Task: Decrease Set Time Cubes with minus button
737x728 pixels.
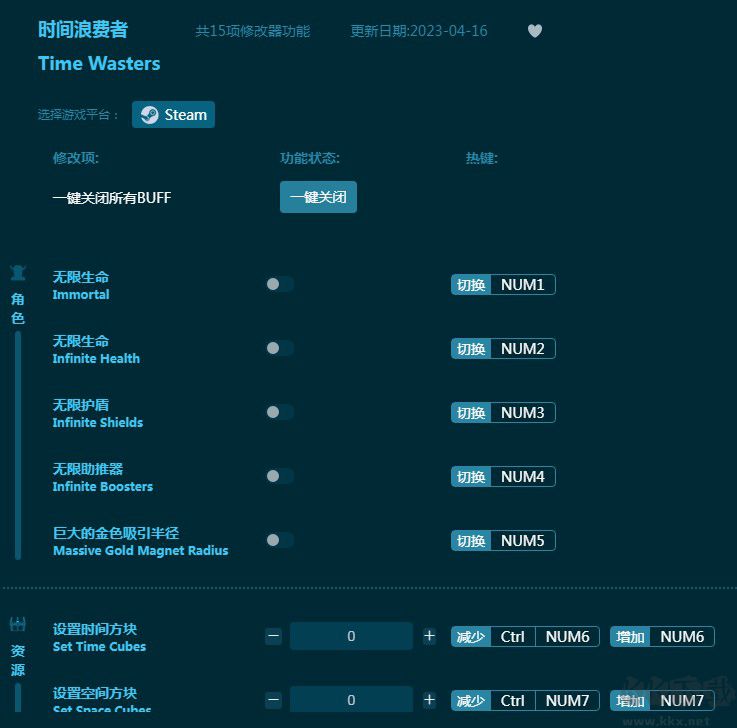Action: [x=273, y=636]
